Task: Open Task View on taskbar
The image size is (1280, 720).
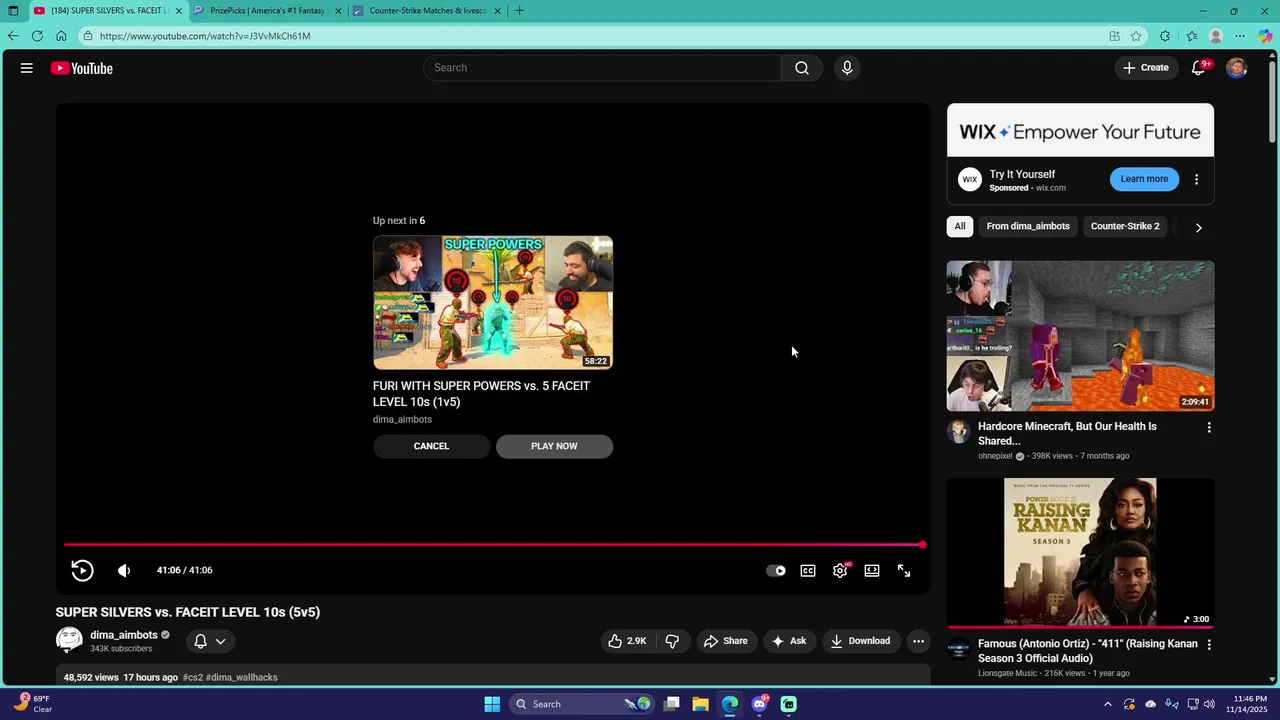Action: [672, 704]
